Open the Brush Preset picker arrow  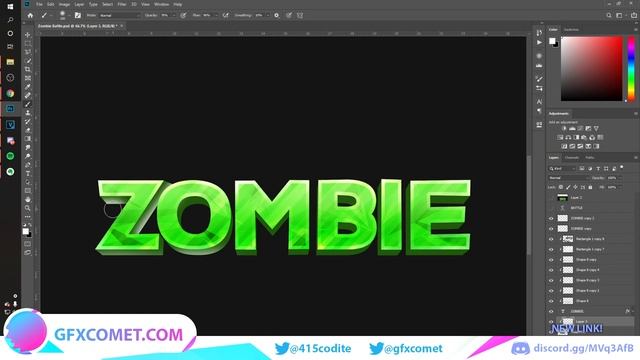(68, 16)
